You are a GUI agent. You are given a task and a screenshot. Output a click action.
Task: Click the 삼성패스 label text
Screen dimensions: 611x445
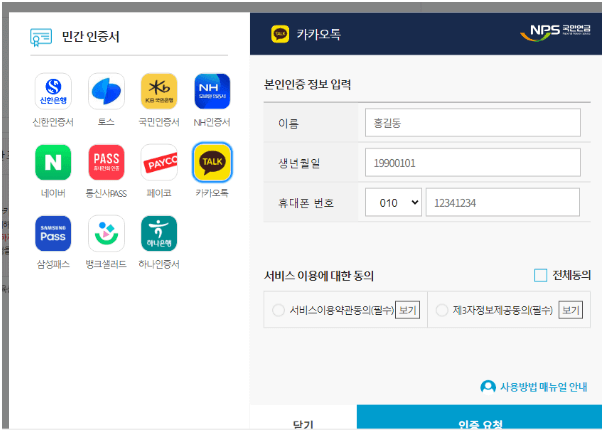click(x=53, y=264)
